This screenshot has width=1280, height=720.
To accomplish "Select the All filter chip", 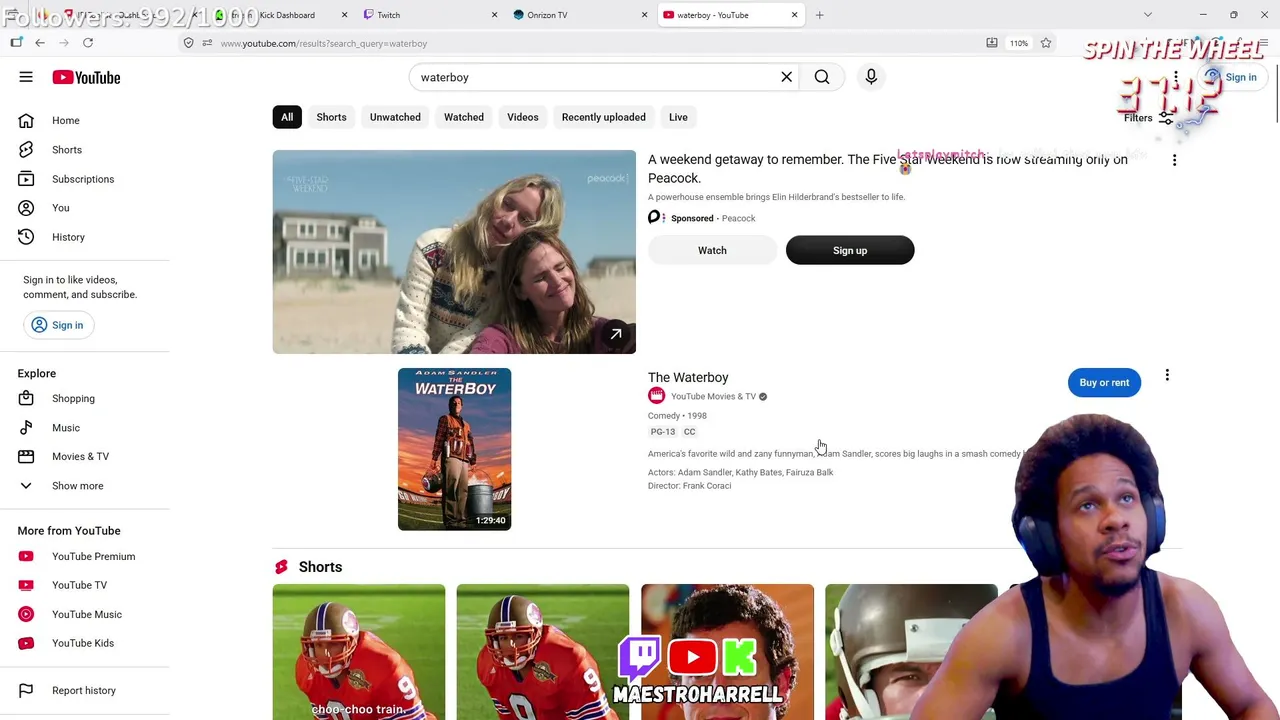I will pyautogui.click(x=287, y=117).
